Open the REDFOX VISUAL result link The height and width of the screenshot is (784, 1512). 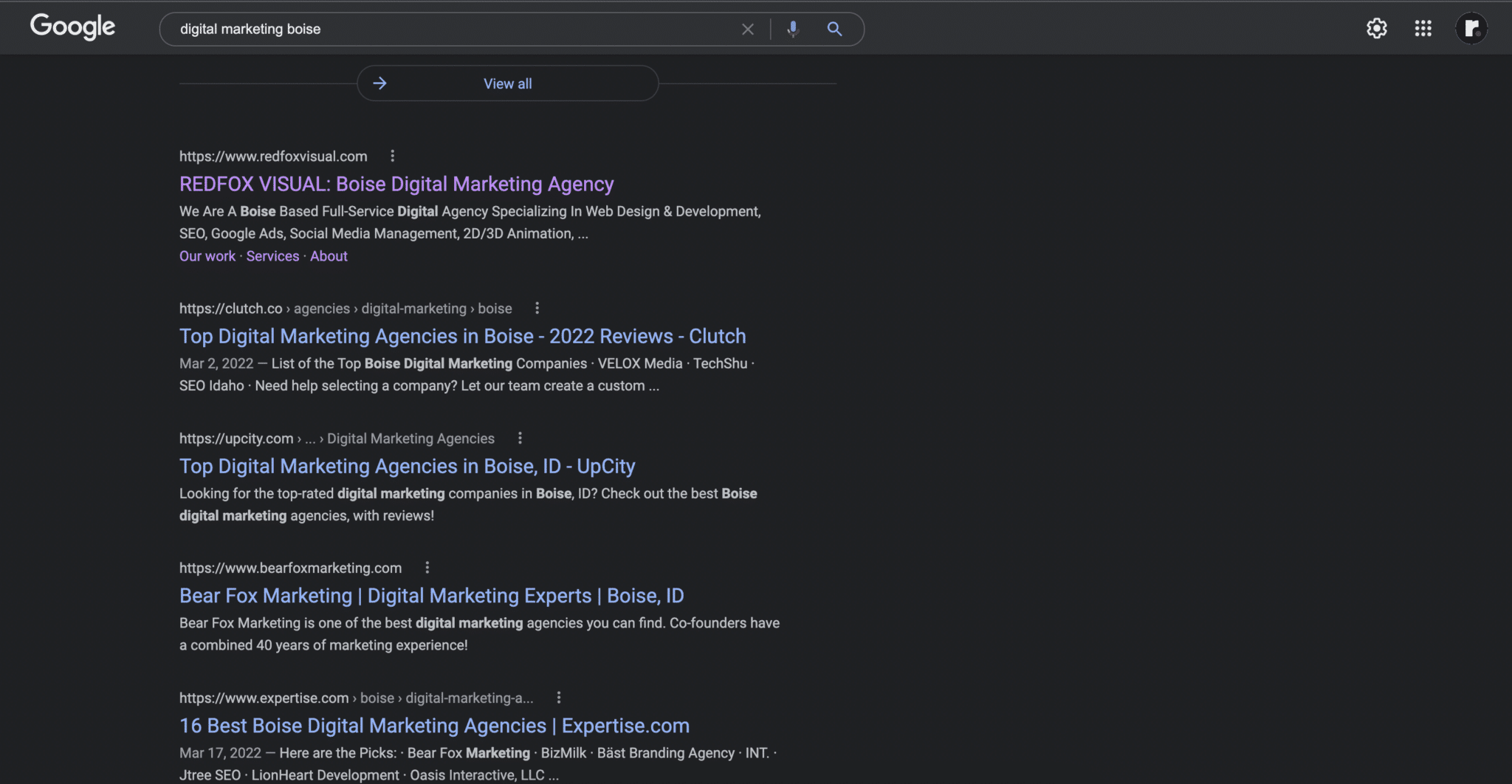click(x=396, y=184)
